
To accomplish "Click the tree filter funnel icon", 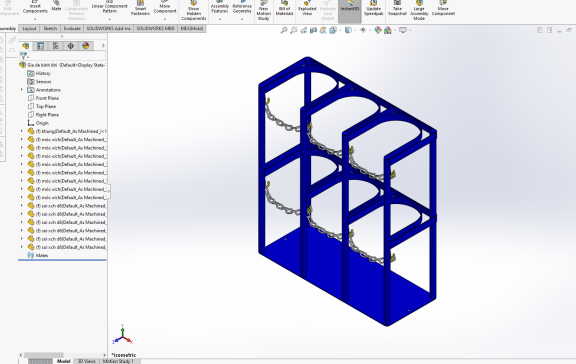I will 23,56.
